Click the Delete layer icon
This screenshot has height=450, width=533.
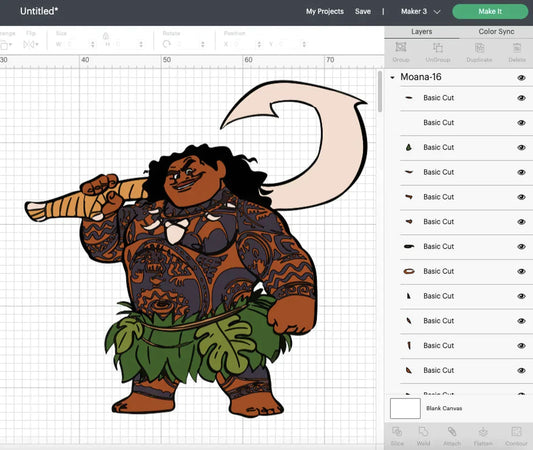(x=517, y=47)
